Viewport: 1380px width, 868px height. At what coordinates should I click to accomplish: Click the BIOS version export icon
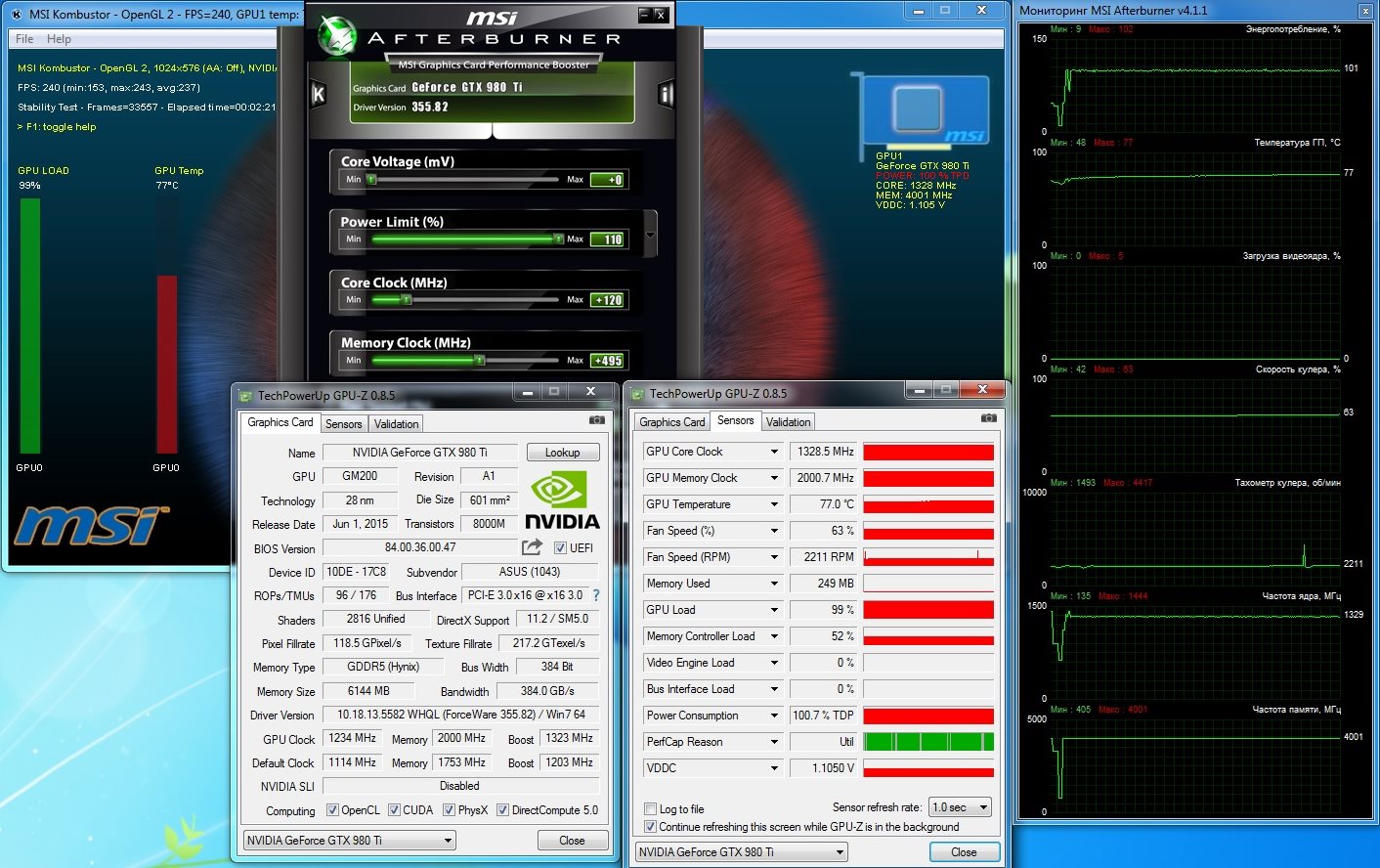[x=532, y=547]
